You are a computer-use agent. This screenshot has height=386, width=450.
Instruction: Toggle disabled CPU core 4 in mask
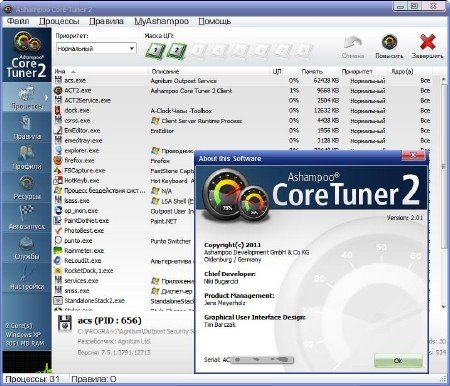218,51
